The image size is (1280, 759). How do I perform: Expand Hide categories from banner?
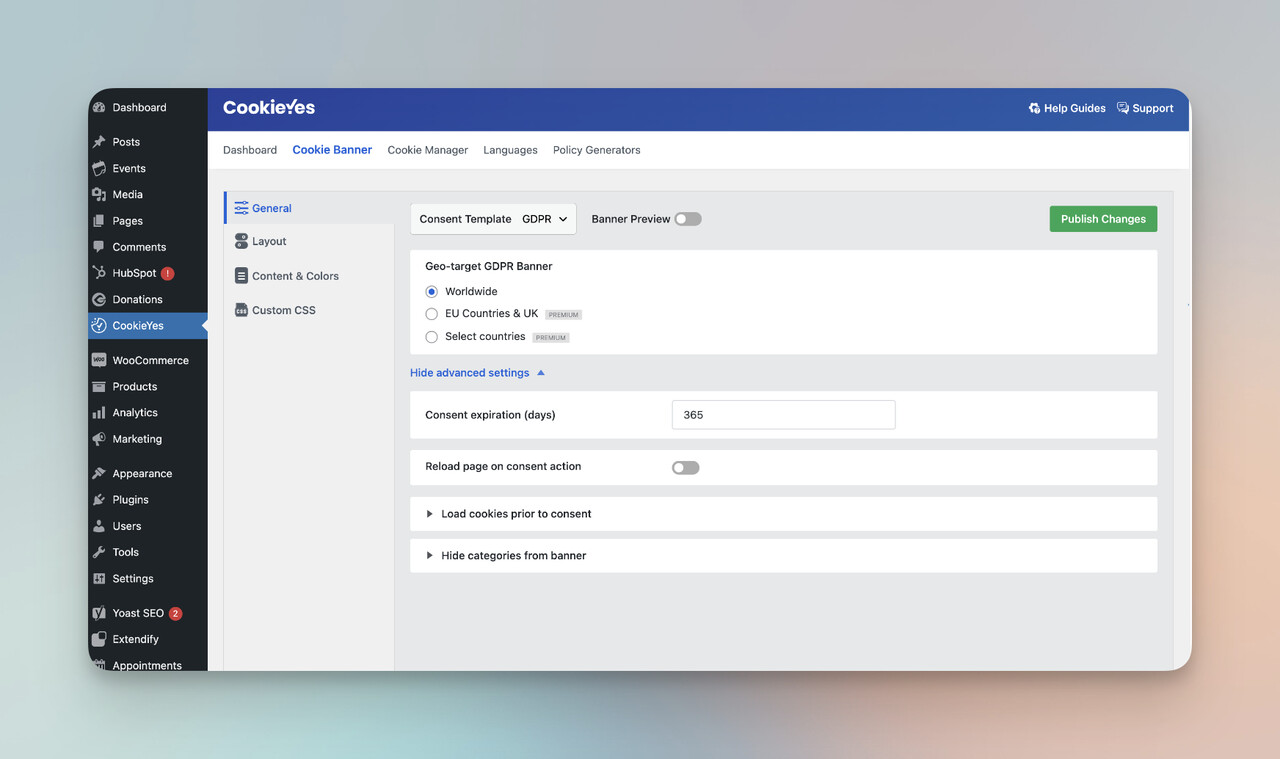pyautogui.click(x=784, y=556)
